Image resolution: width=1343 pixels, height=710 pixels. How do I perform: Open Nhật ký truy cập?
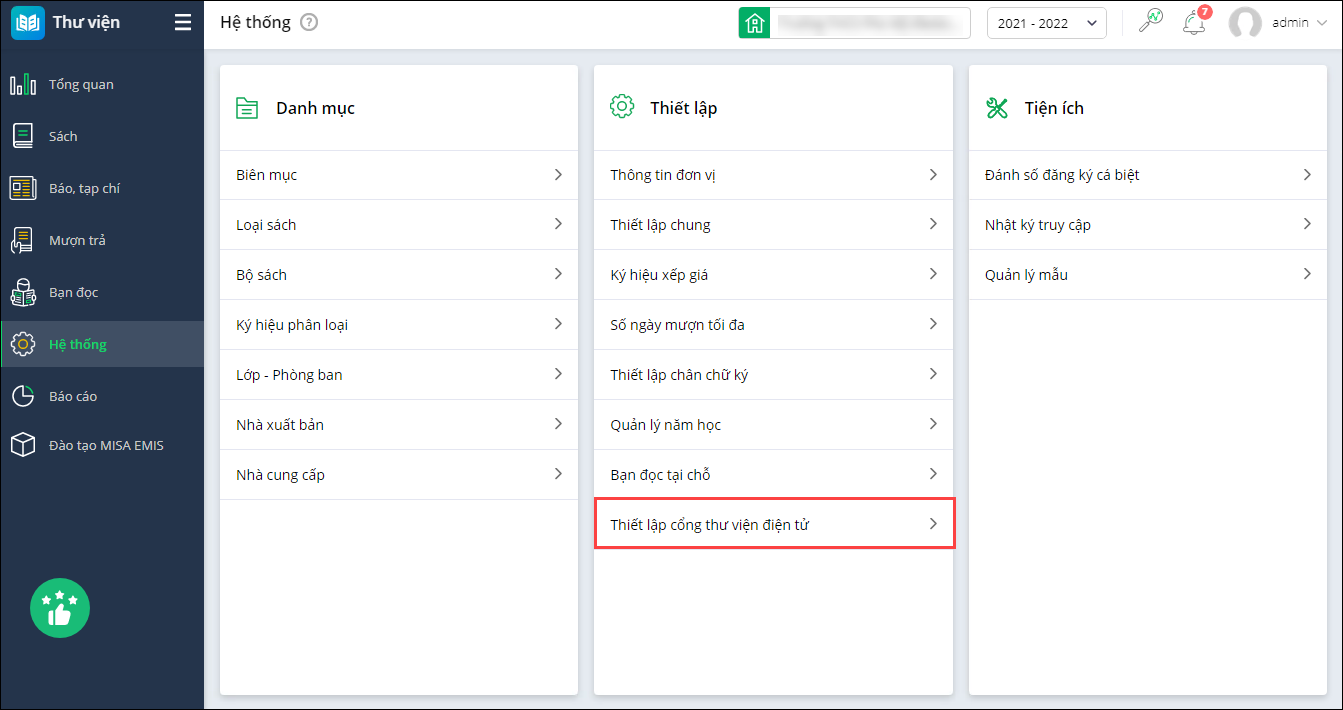1147,225
